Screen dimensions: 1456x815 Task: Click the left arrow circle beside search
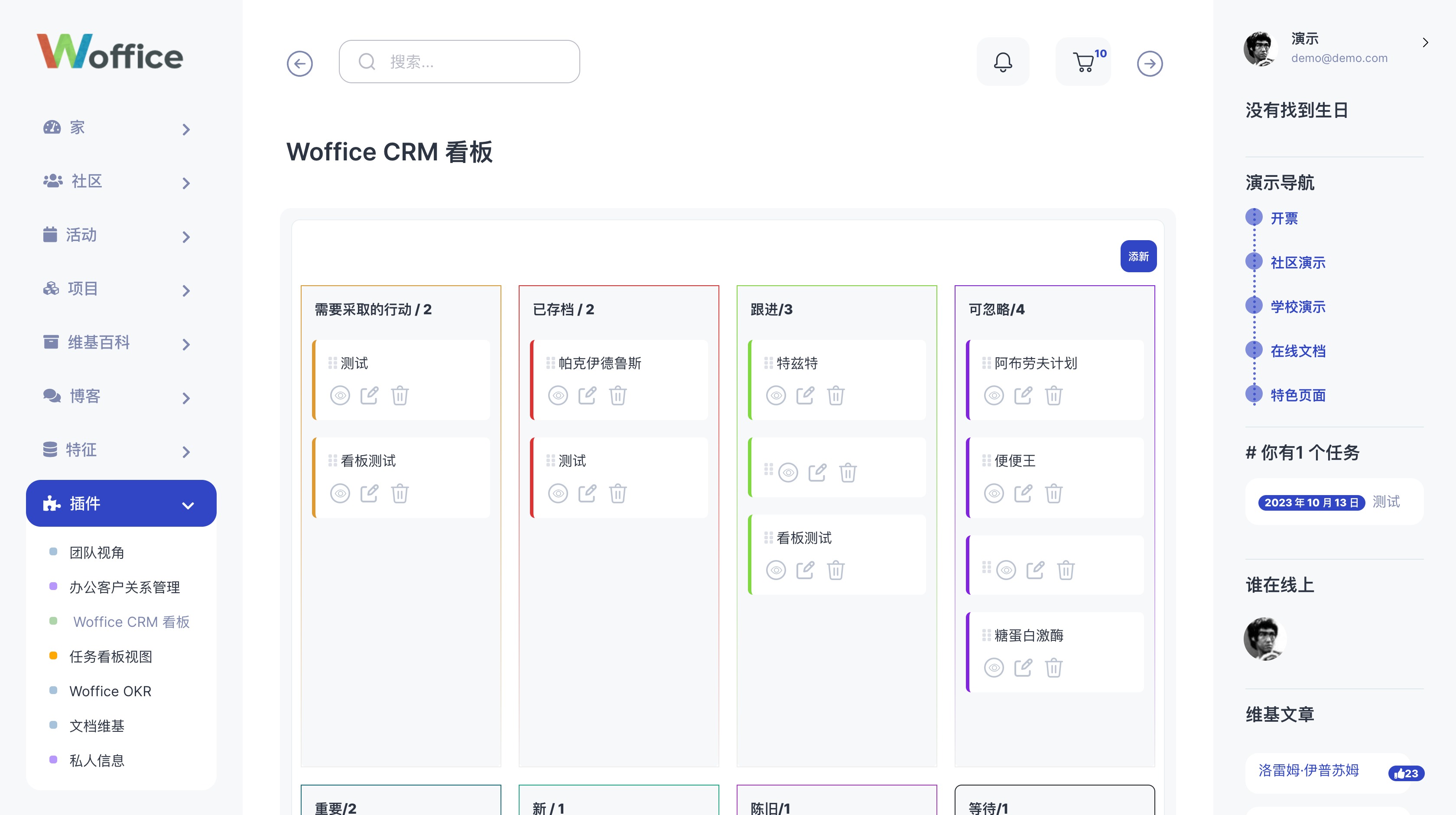tap(299, 63)
